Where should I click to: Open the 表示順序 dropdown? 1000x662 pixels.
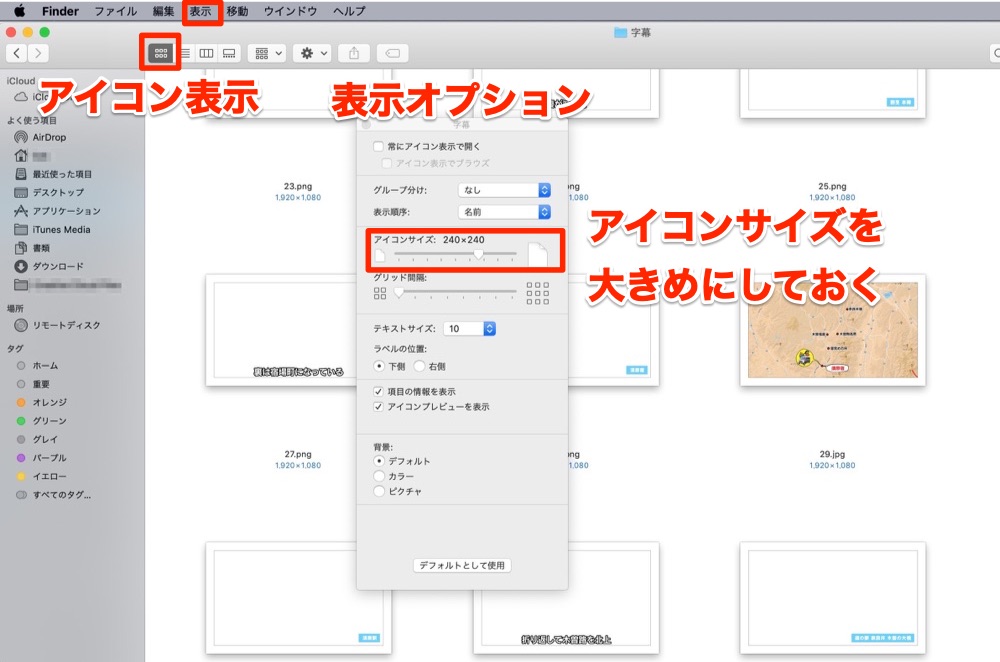point(504,212)
